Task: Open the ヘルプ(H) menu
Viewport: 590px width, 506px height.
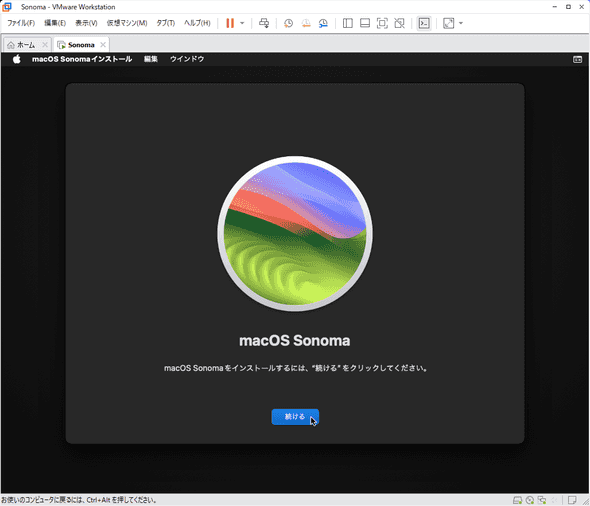Action: coord(197,23)
